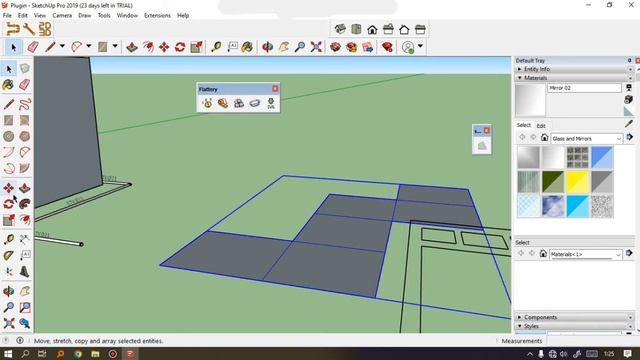Open the Materials<1> collection dropdown
This screenshot has height=360, width=640.
click(585, 254)
